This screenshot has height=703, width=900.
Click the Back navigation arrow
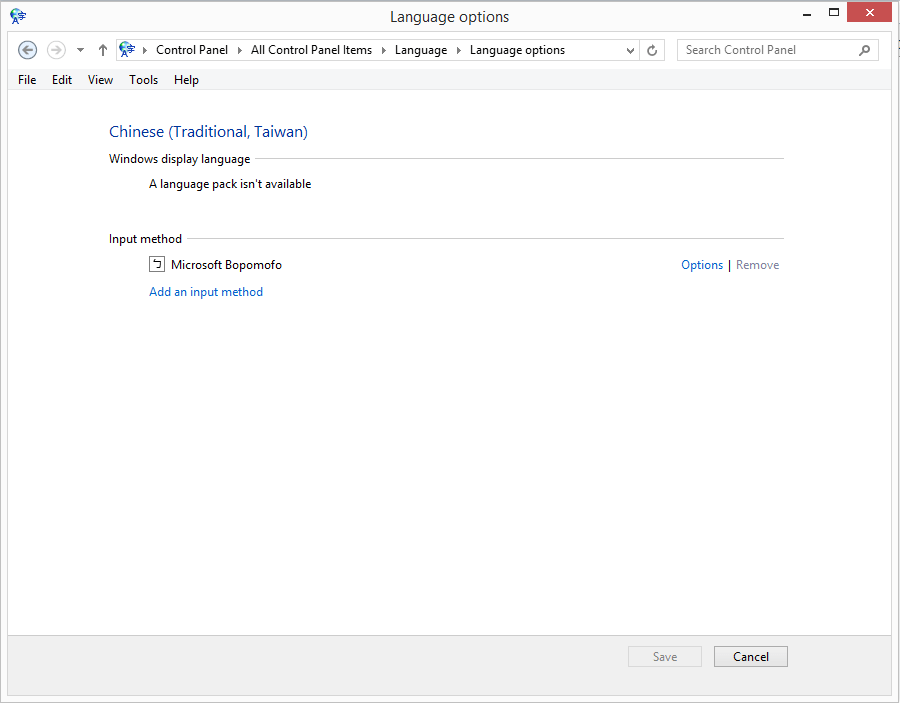click(x=28, y=50)
